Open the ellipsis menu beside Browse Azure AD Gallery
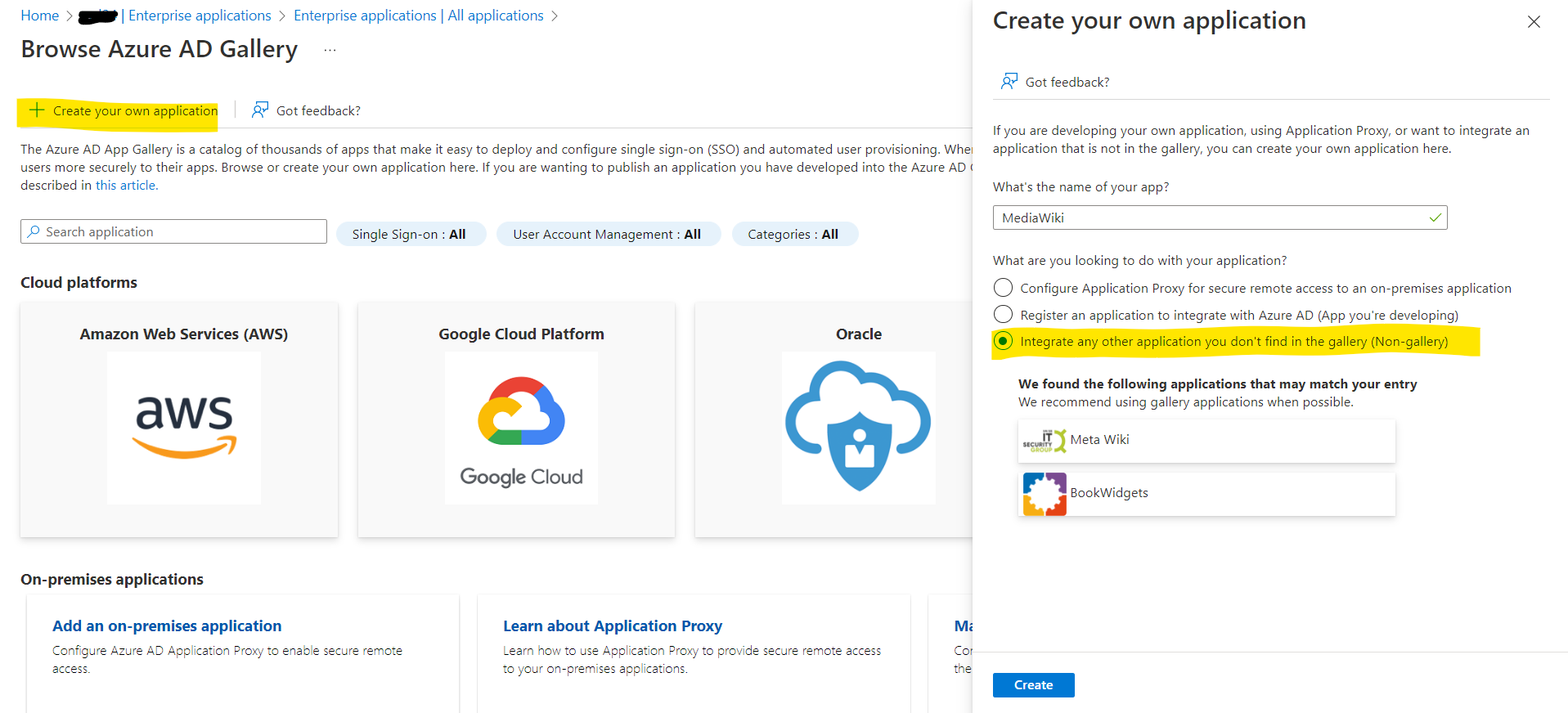Viewport: 1568px width, 713px height. (x=330, y=50)
